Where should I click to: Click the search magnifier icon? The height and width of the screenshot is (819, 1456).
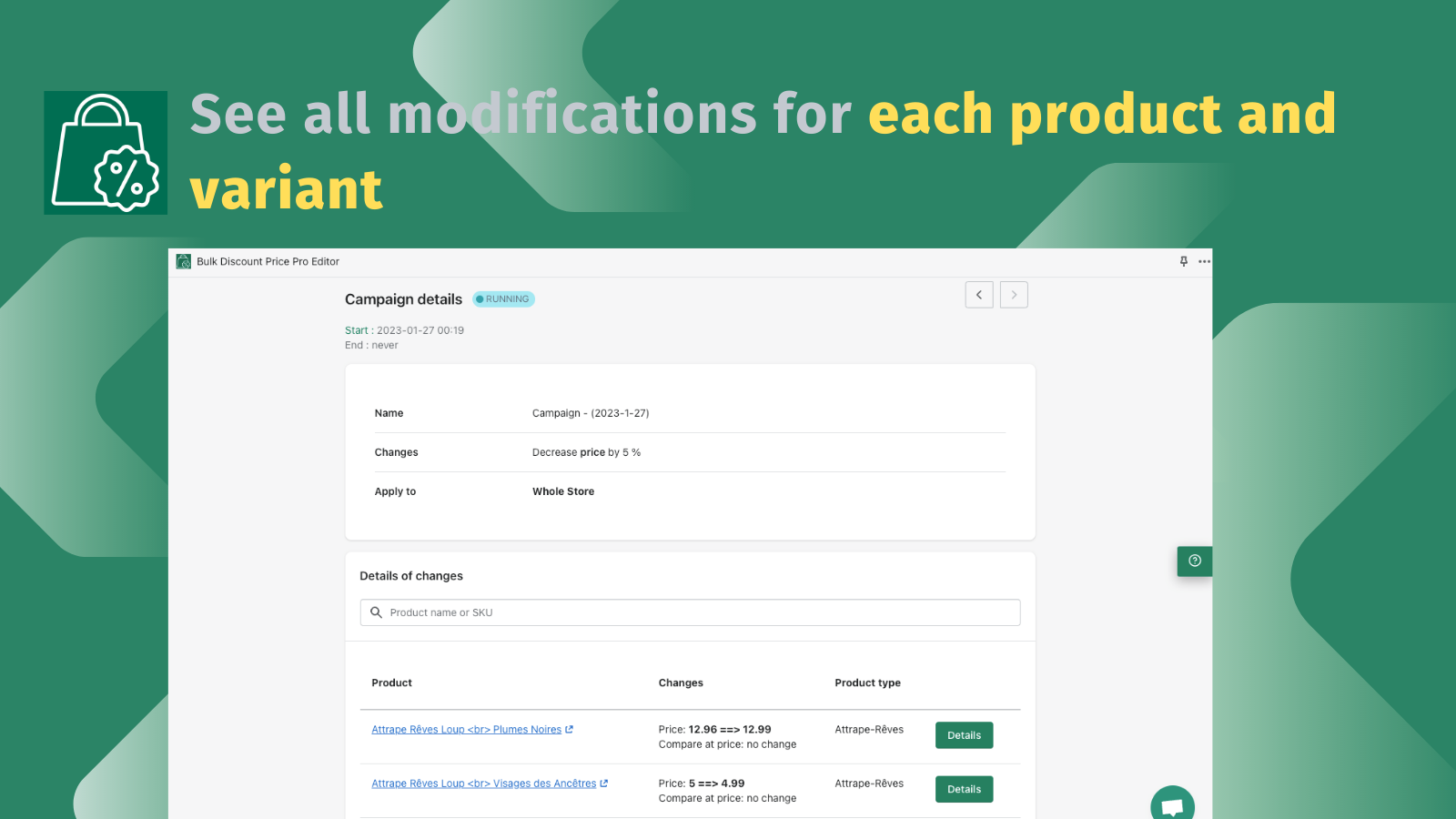[x=376, y=612]
